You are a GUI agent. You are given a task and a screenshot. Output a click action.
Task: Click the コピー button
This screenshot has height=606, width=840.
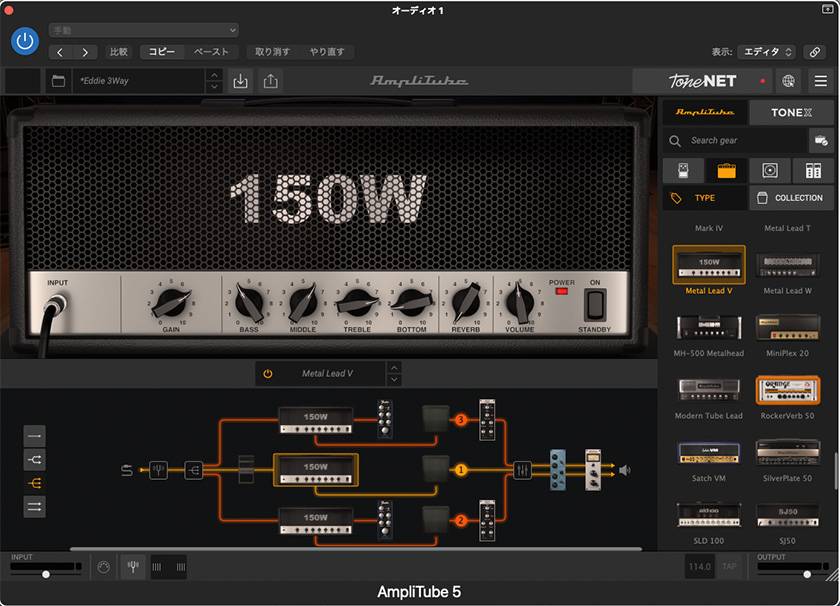161,52
